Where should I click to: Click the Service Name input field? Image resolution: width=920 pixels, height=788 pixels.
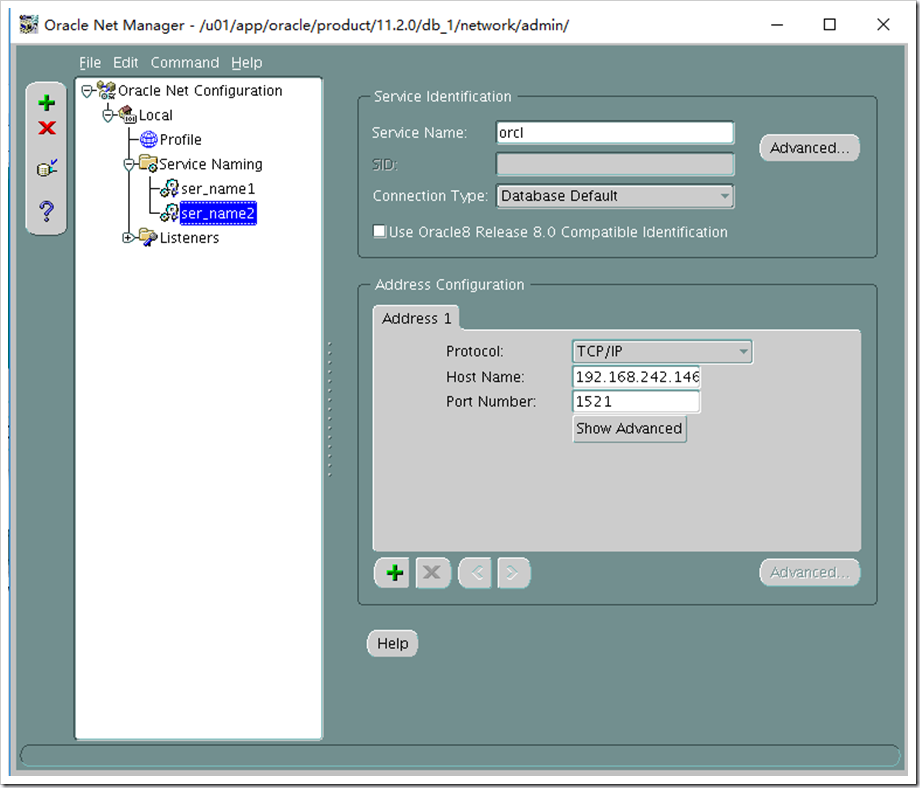[615, 133]
